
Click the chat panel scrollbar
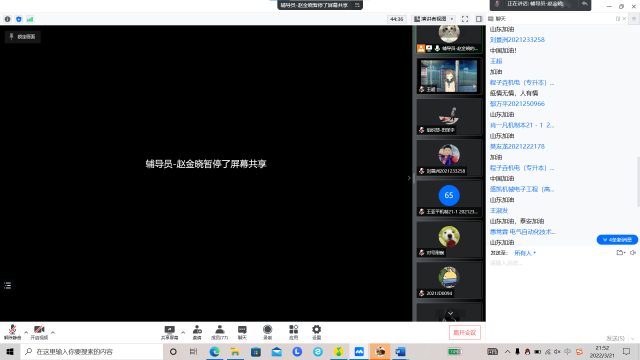pyautogui.click(x=638, y=182)
